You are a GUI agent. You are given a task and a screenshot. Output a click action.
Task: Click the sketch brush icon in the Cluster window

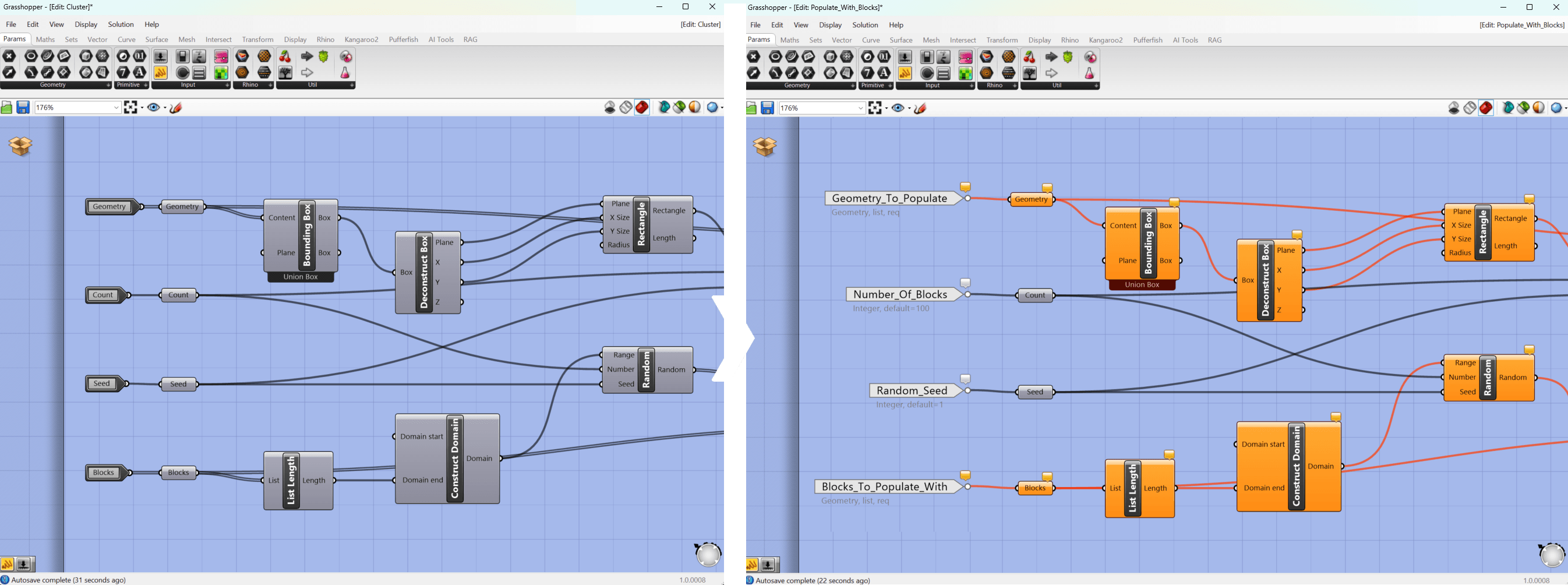click(176, 107)
